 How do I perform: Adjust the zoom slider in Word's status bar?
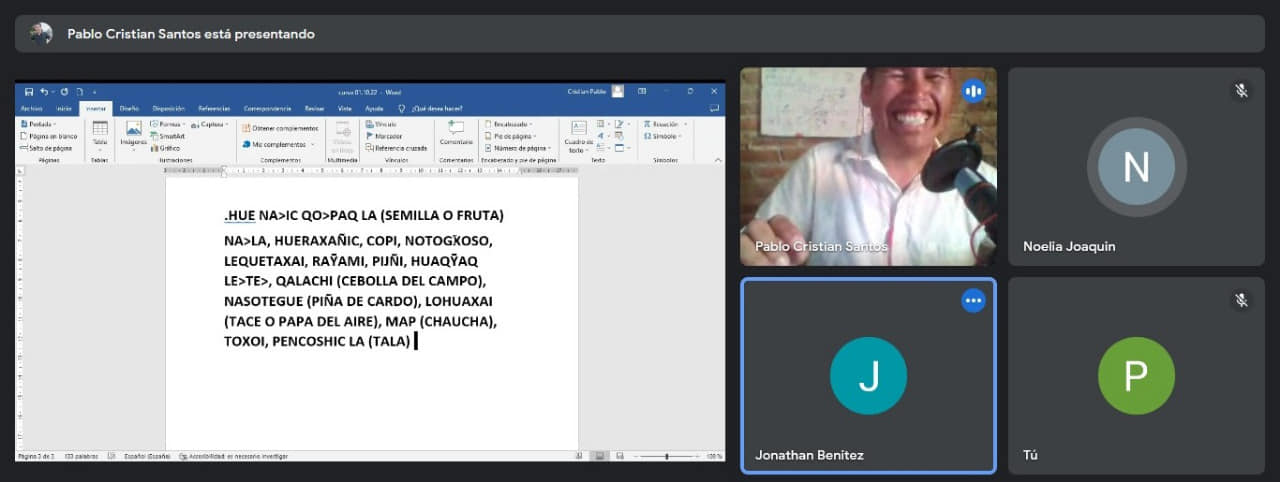[x=667, y=456]
